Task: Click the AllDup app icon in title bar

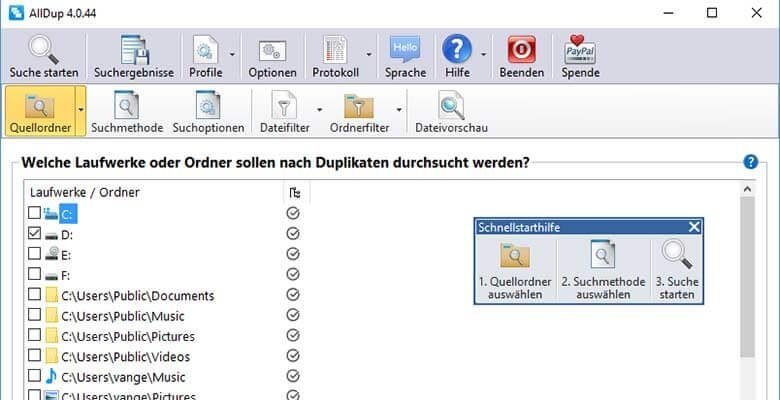Action: point(16,13)
